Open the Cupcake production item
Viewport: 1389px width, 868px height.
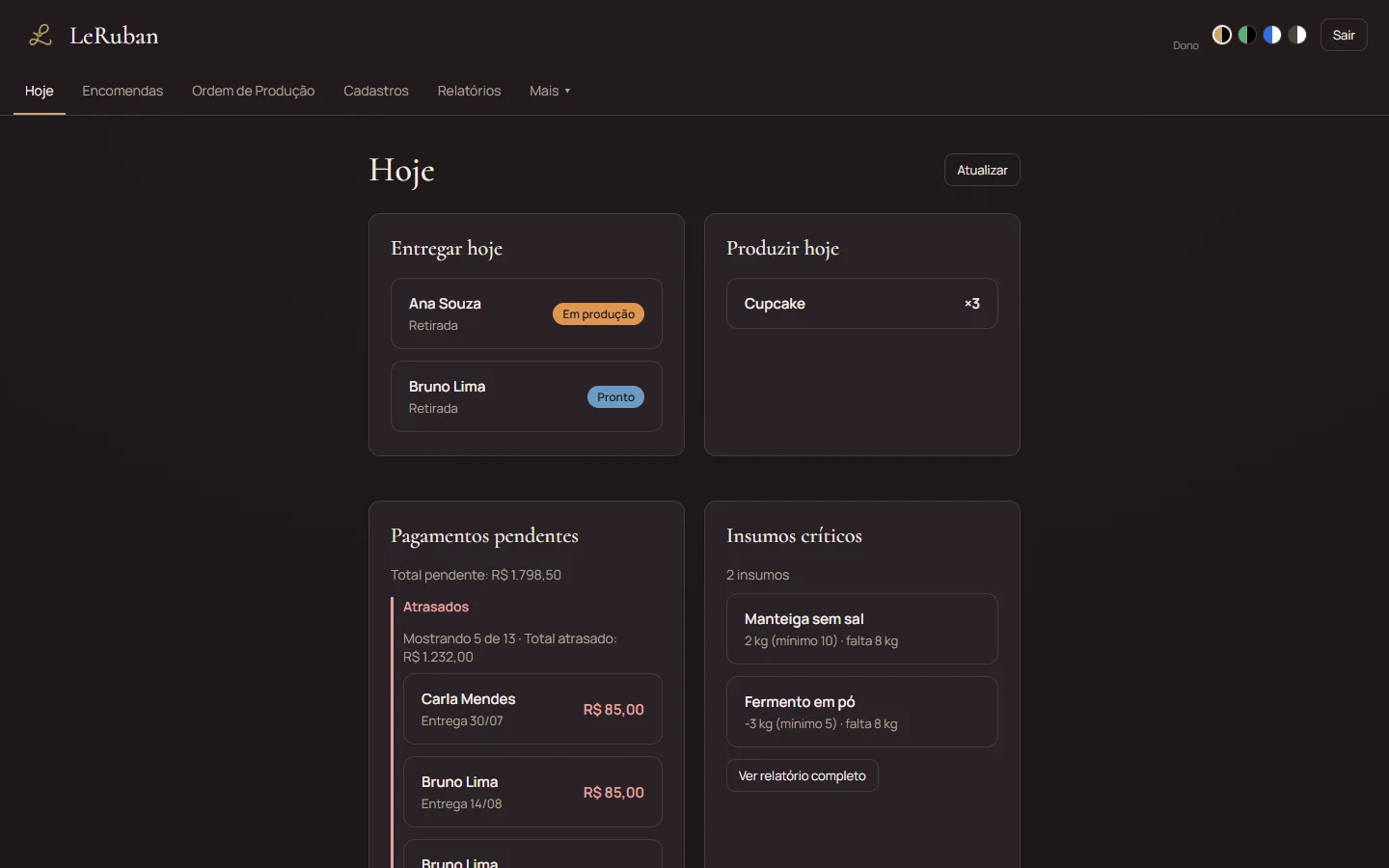[862, 304]
